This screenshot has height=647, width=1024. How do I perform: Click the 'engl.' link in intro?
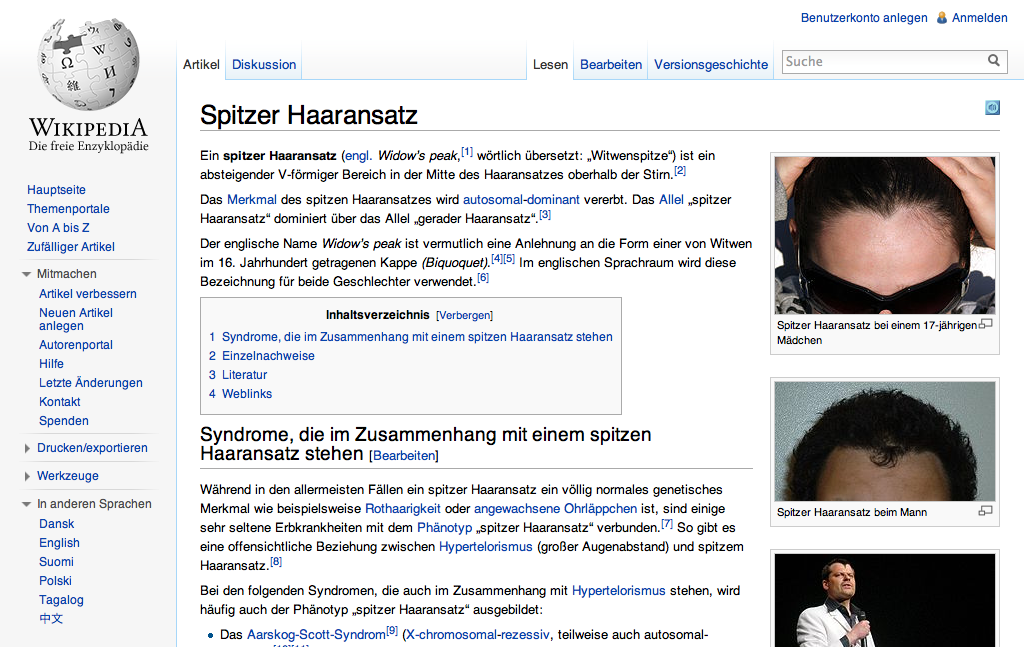coord(358,156)
